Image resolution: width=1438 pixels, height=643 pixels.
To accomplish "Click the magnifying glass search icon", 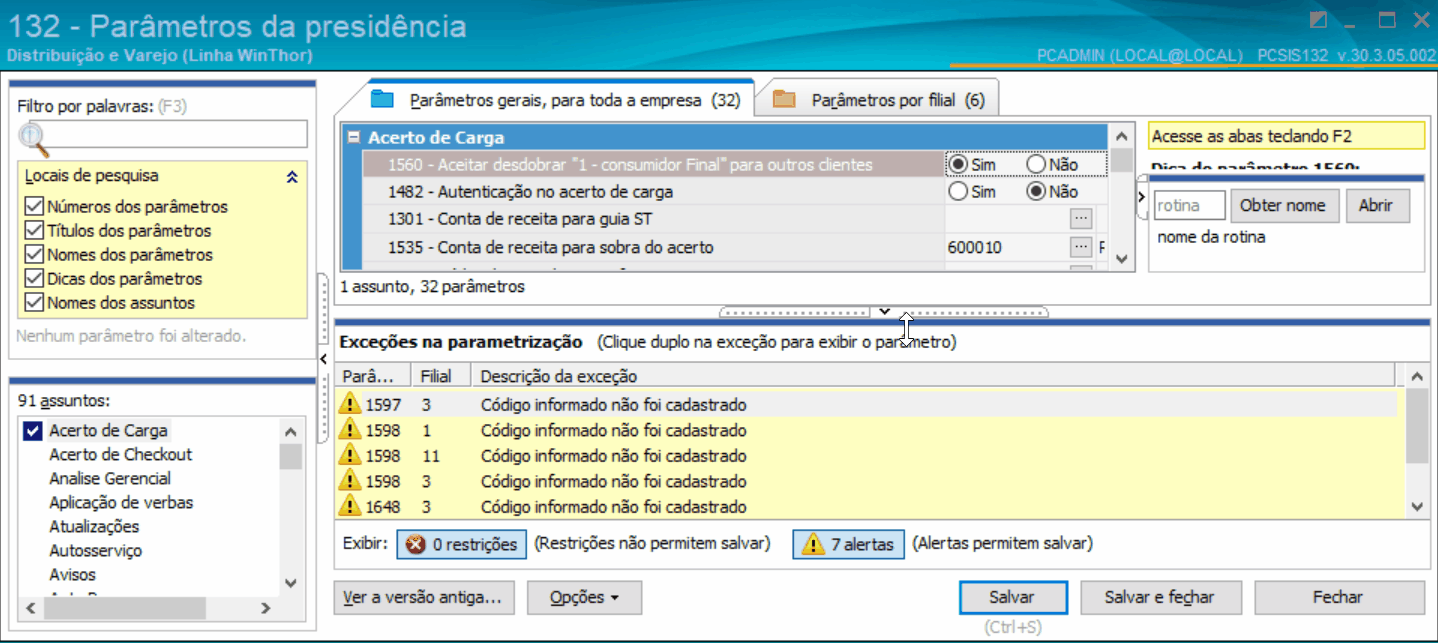I will point(34,139).
